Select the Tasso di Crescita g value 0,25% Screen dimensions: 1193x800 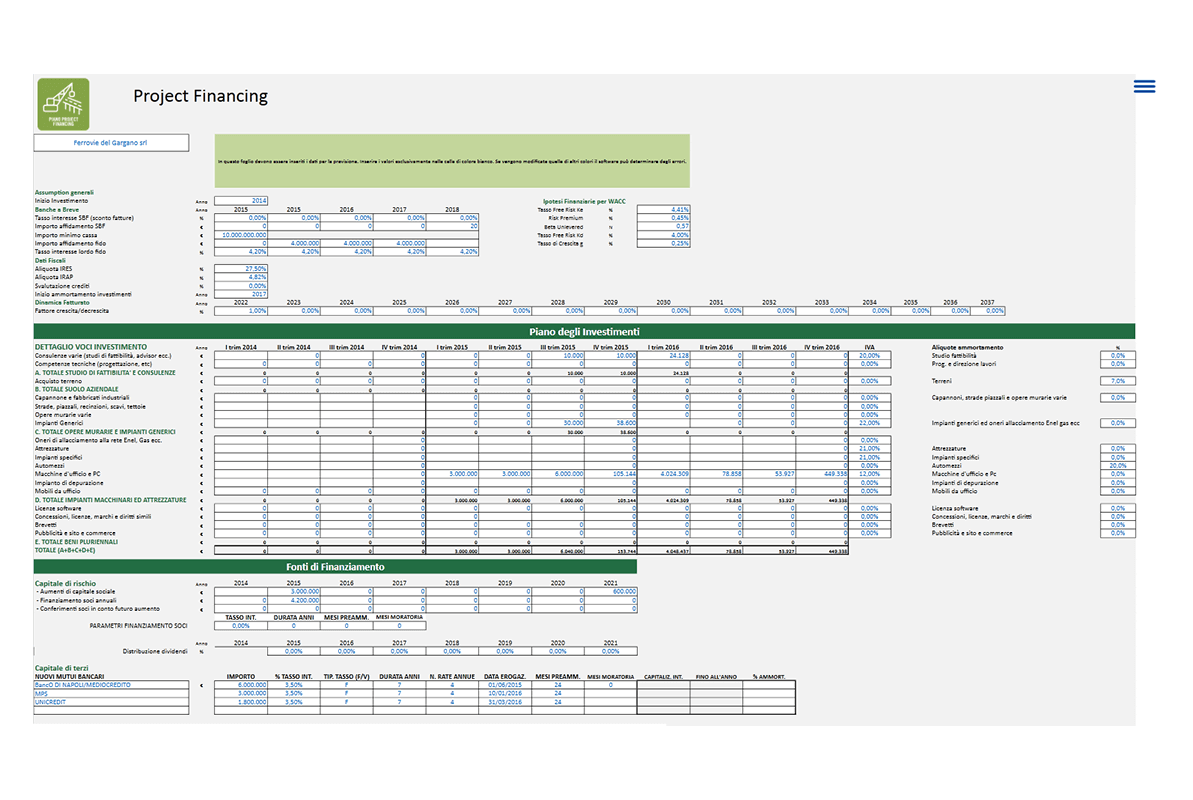pos(663,244)
